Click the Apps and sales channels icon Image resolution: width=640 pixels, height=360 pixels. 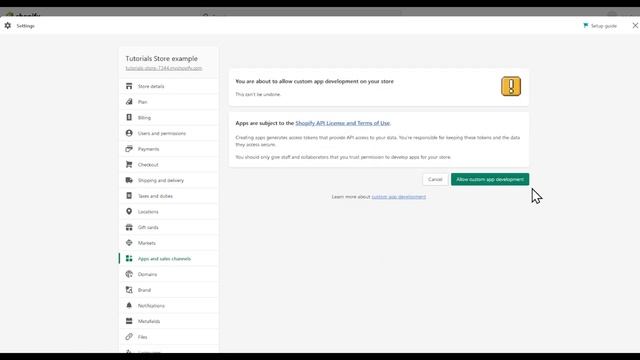click(x=129, y=258)
